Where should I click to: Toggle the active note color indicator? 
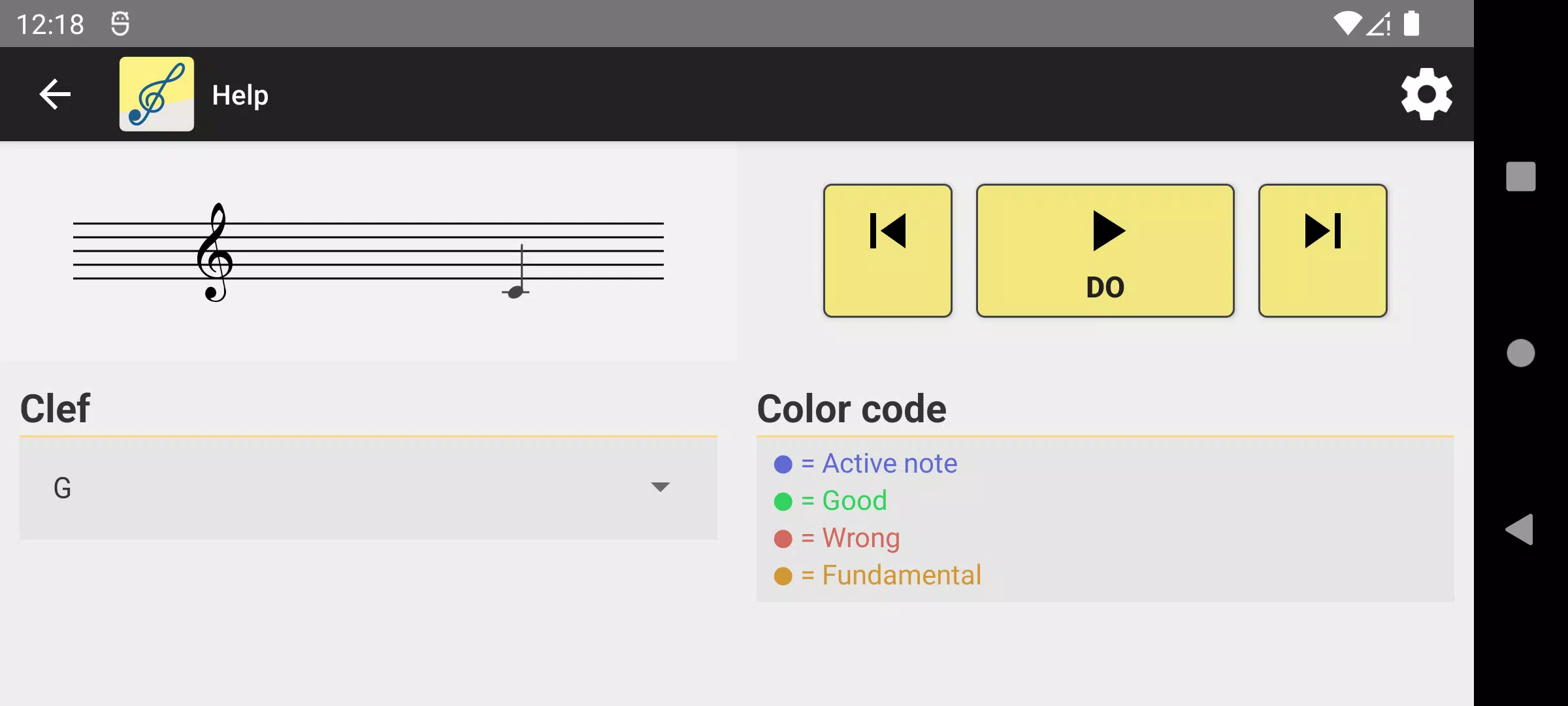click(784, 463)
